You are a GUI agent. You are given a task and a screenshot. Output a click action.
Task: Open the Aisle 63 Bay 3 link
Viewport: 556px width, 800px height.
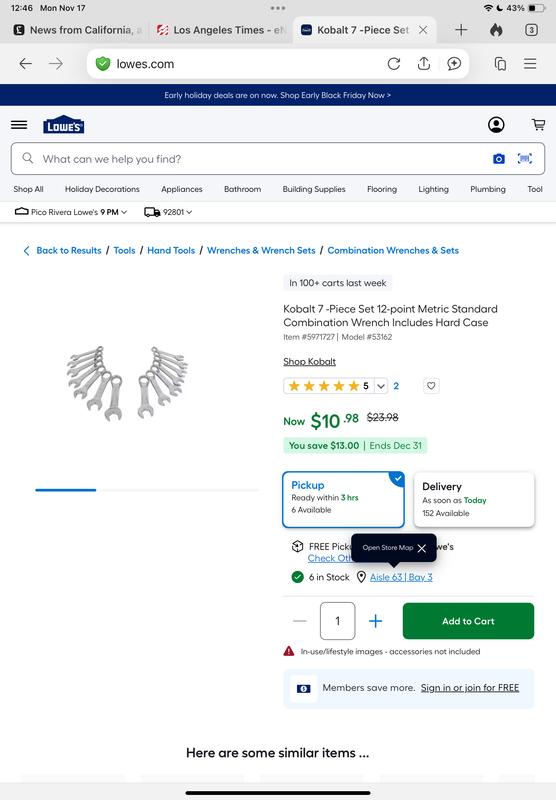[401, 577]
